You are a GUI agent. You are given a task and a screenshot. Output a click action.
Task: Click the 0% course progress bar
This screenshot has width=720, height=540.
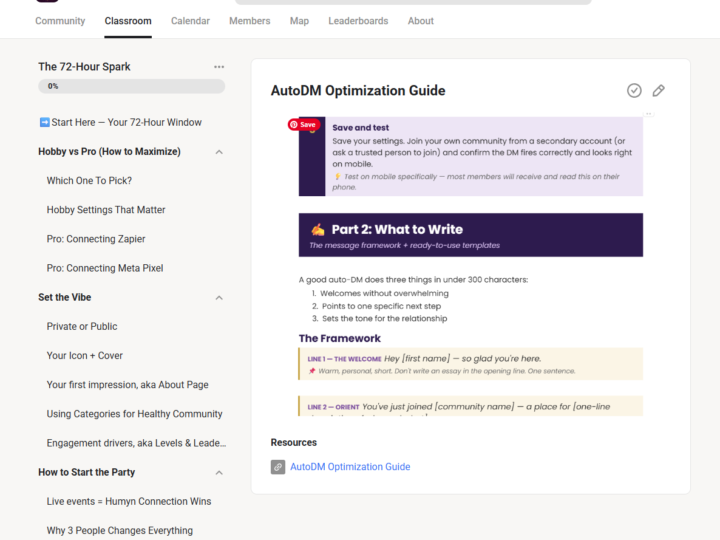(131, 86)
